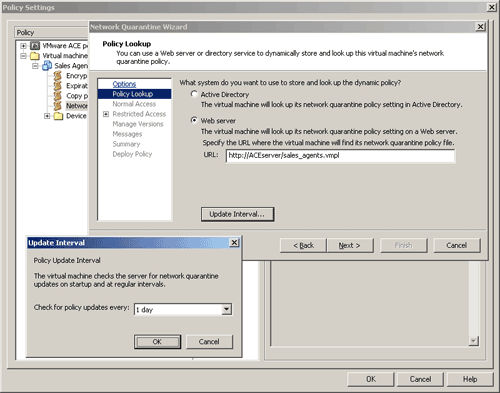Viewport: 500px width, 393px height.
Task: Click the Device folder icon
Action: click(58, 116)
